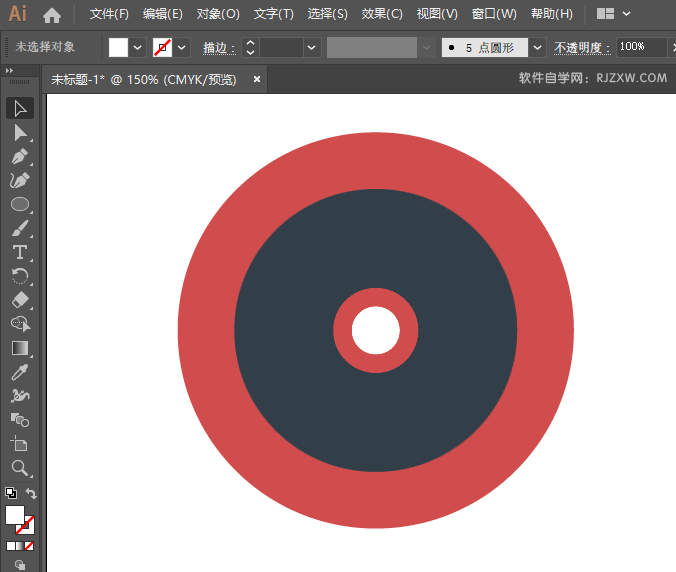Click the Home icon
The image size is (676, 572).
tap(52, 14)
